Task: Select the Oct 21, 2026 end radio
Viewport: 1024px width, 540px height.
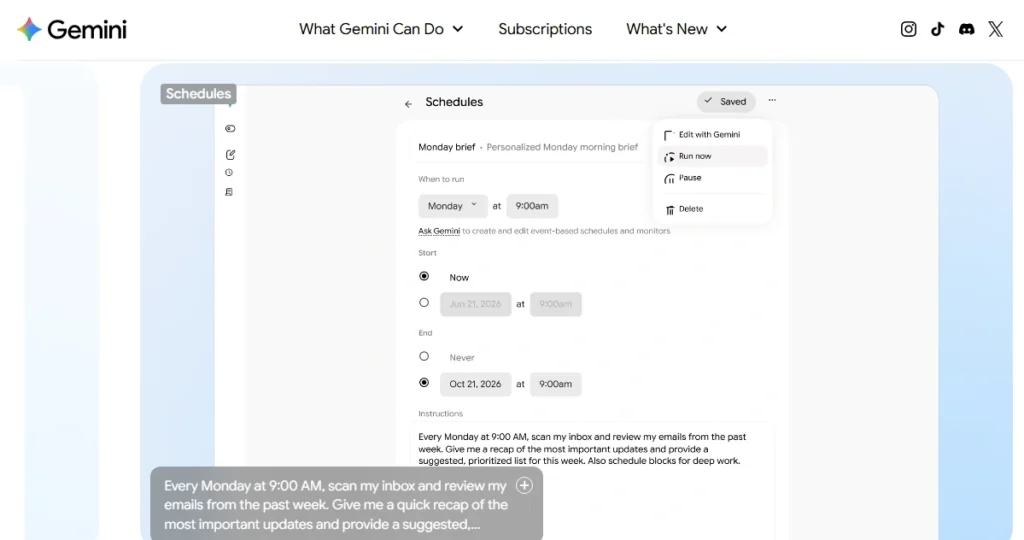Action: point(424,383)
